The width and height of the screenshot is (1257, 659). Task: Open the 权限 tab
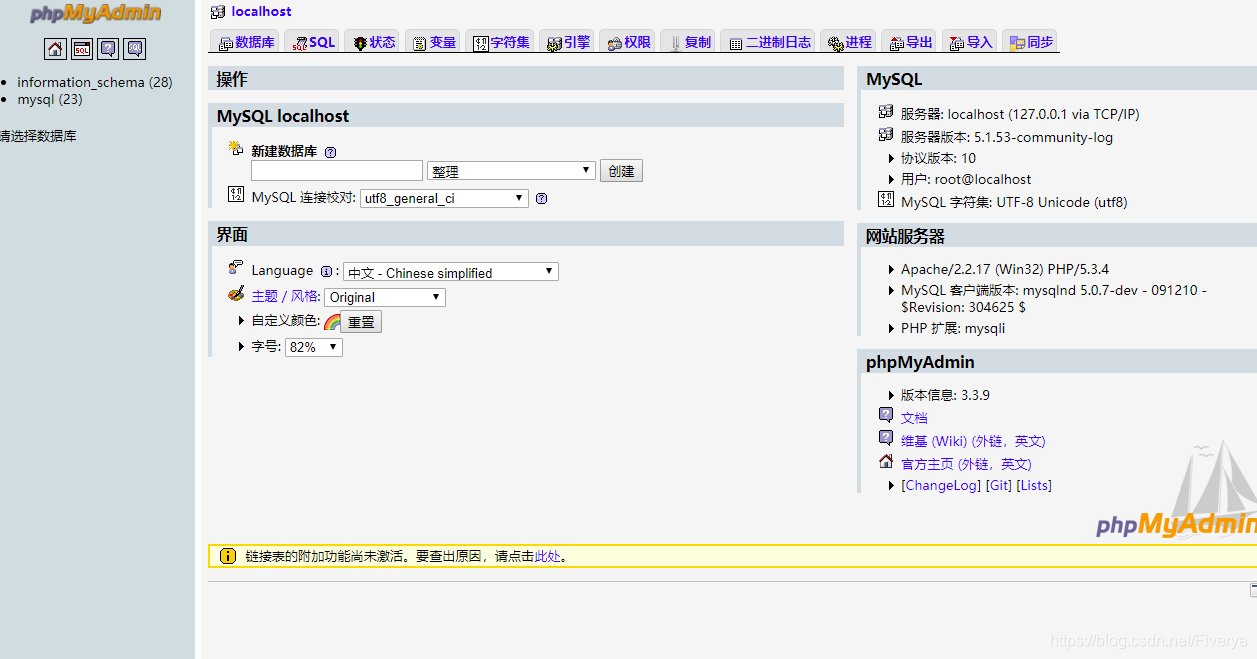tap(628, 42)
